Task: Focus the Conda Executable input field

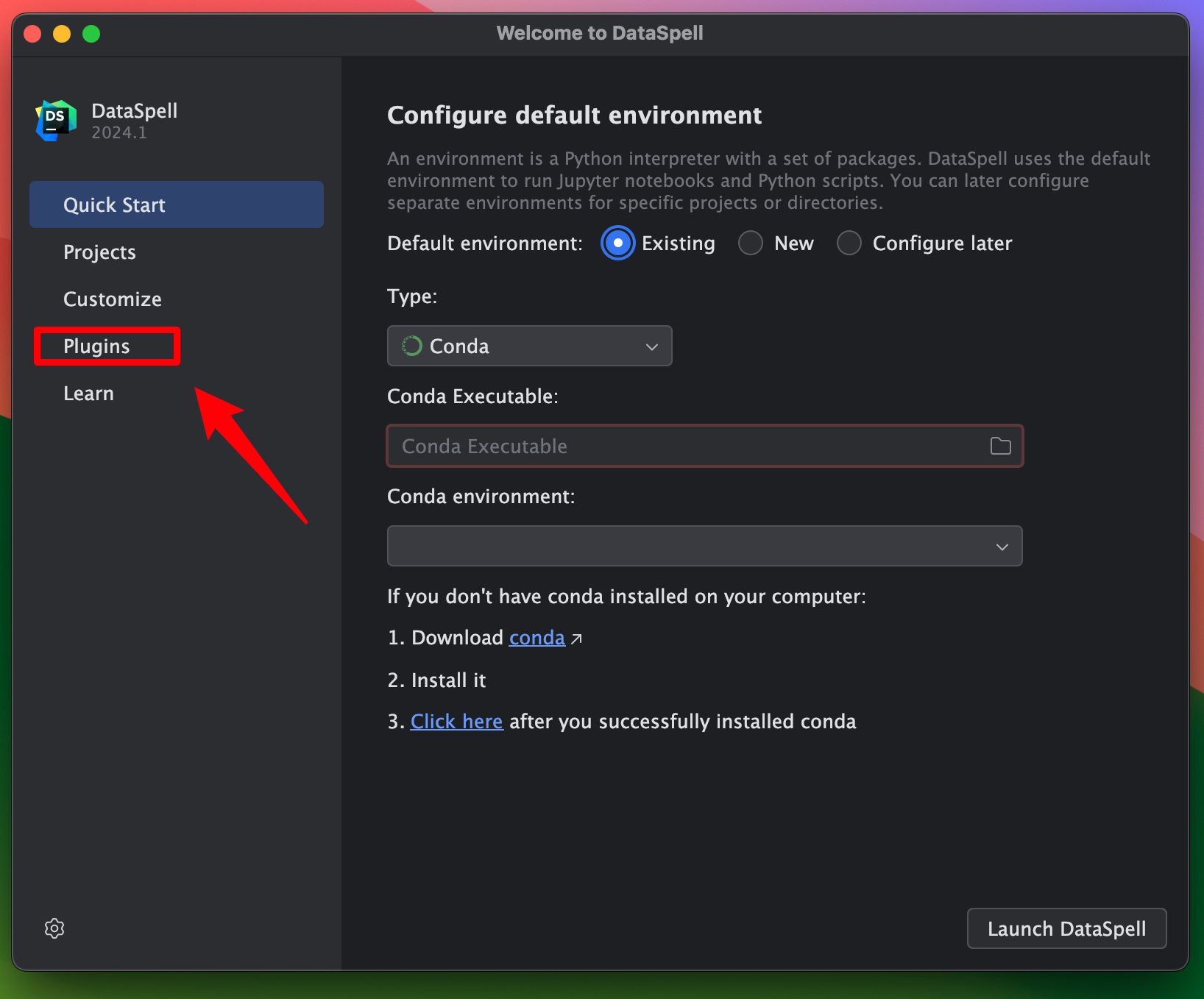Action: 704,446
